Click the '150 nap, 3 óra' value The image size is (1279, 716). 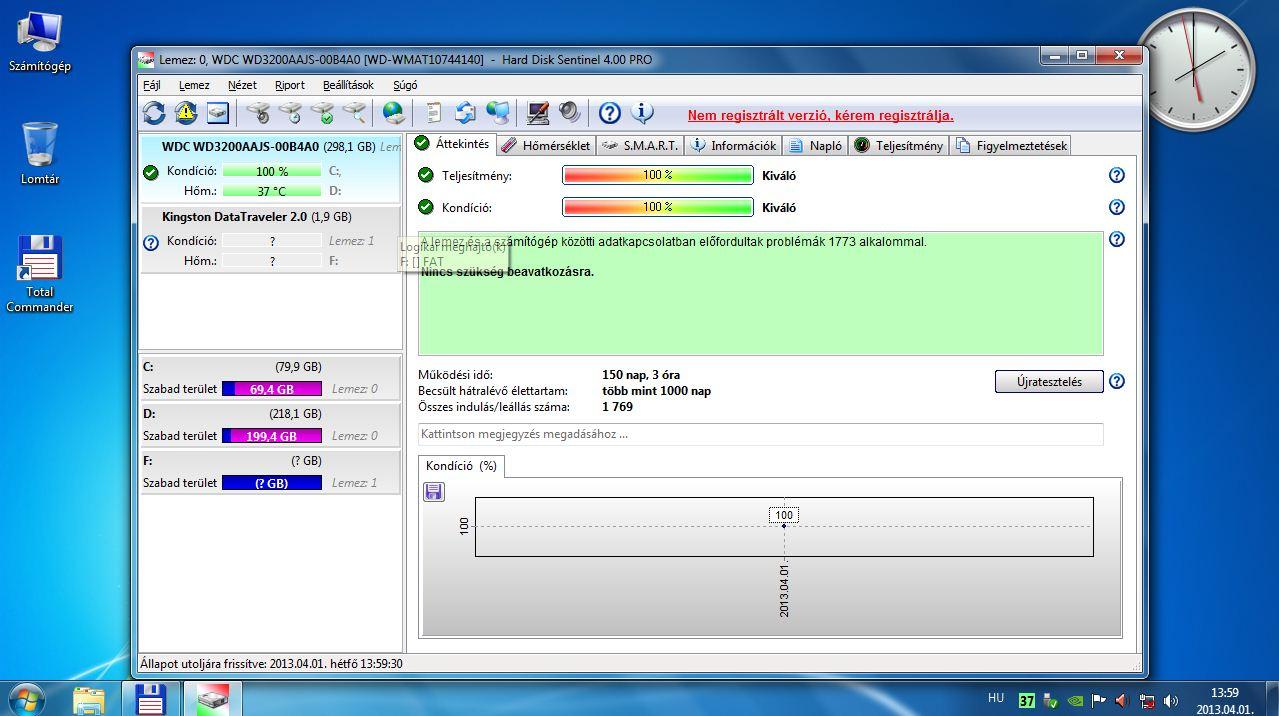[641, 375]
